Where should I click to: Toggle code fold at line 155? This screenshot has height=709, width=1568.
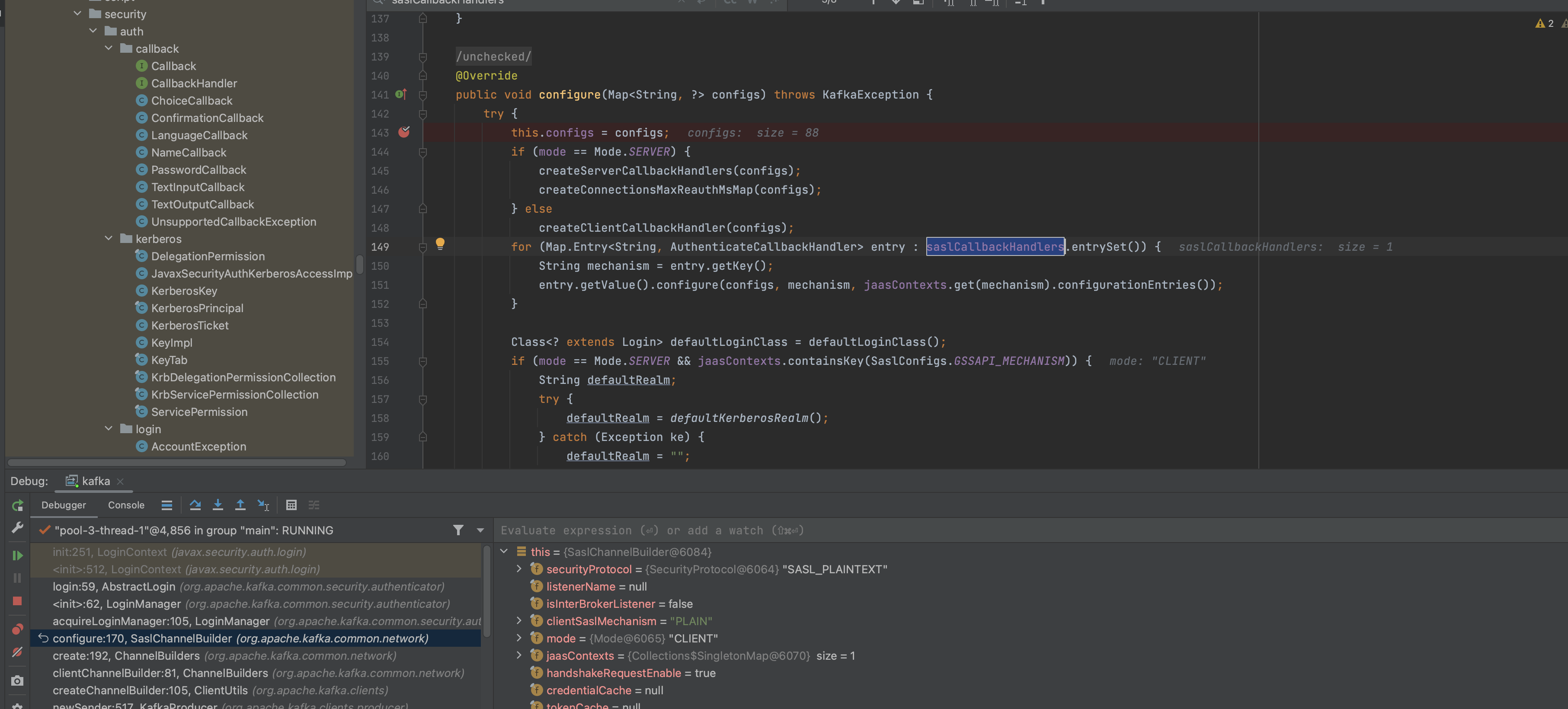point(422,361)
